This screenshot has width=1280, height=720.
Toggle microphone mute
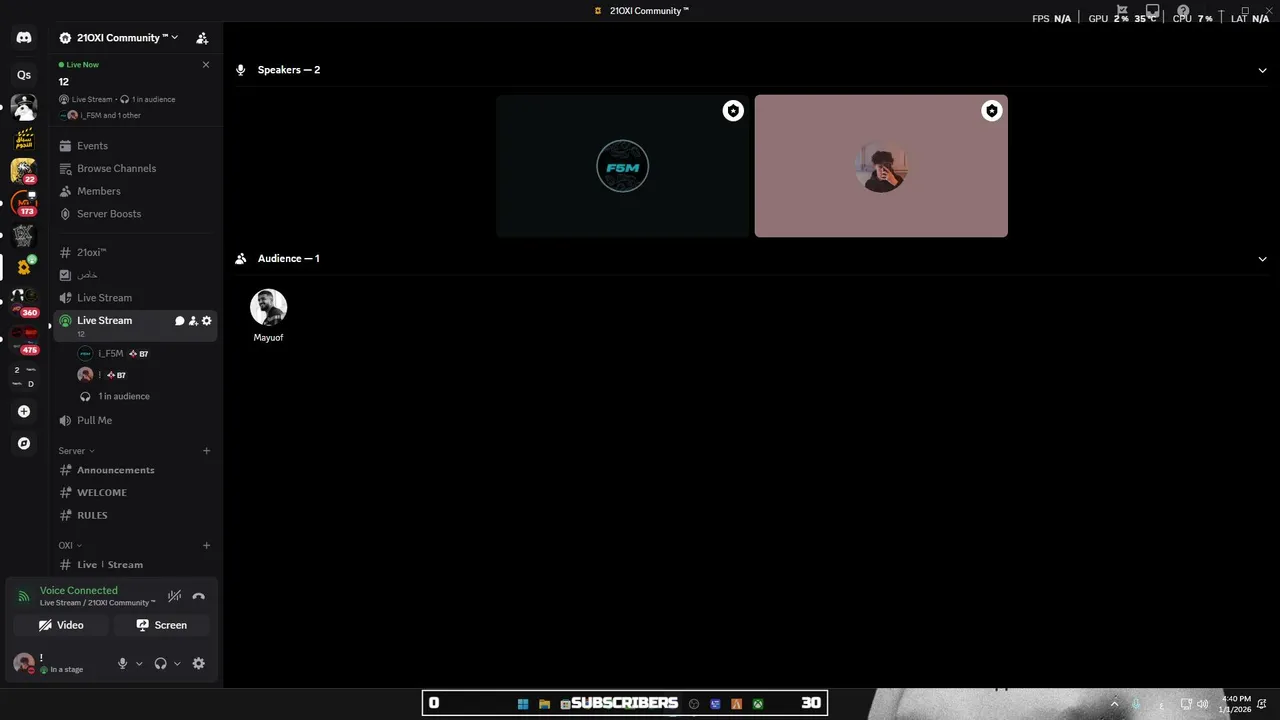[123, 663]
